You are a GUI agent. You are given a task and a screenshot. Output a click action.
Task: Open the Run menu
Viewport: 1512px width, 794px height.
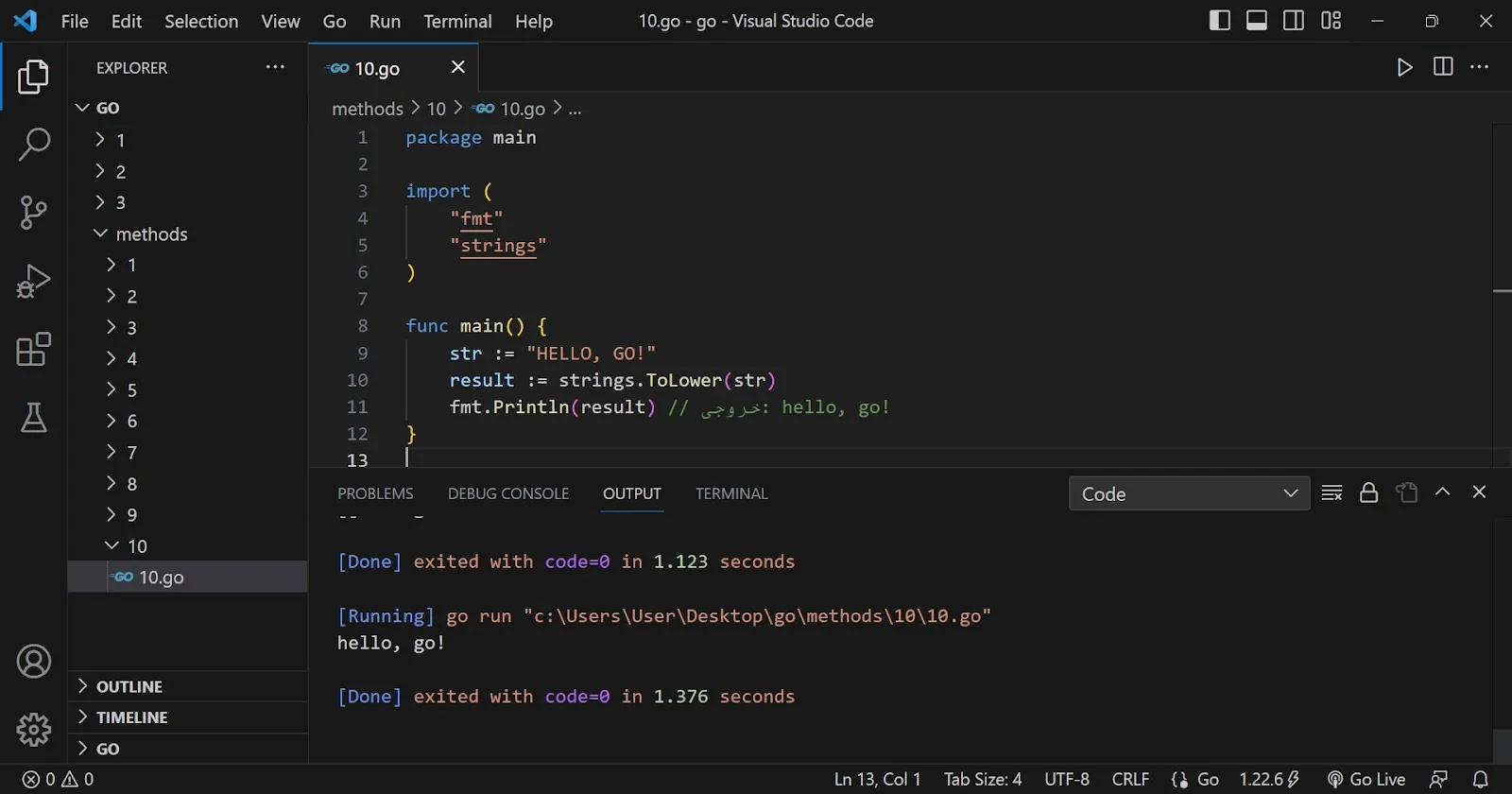coord(385,21)
